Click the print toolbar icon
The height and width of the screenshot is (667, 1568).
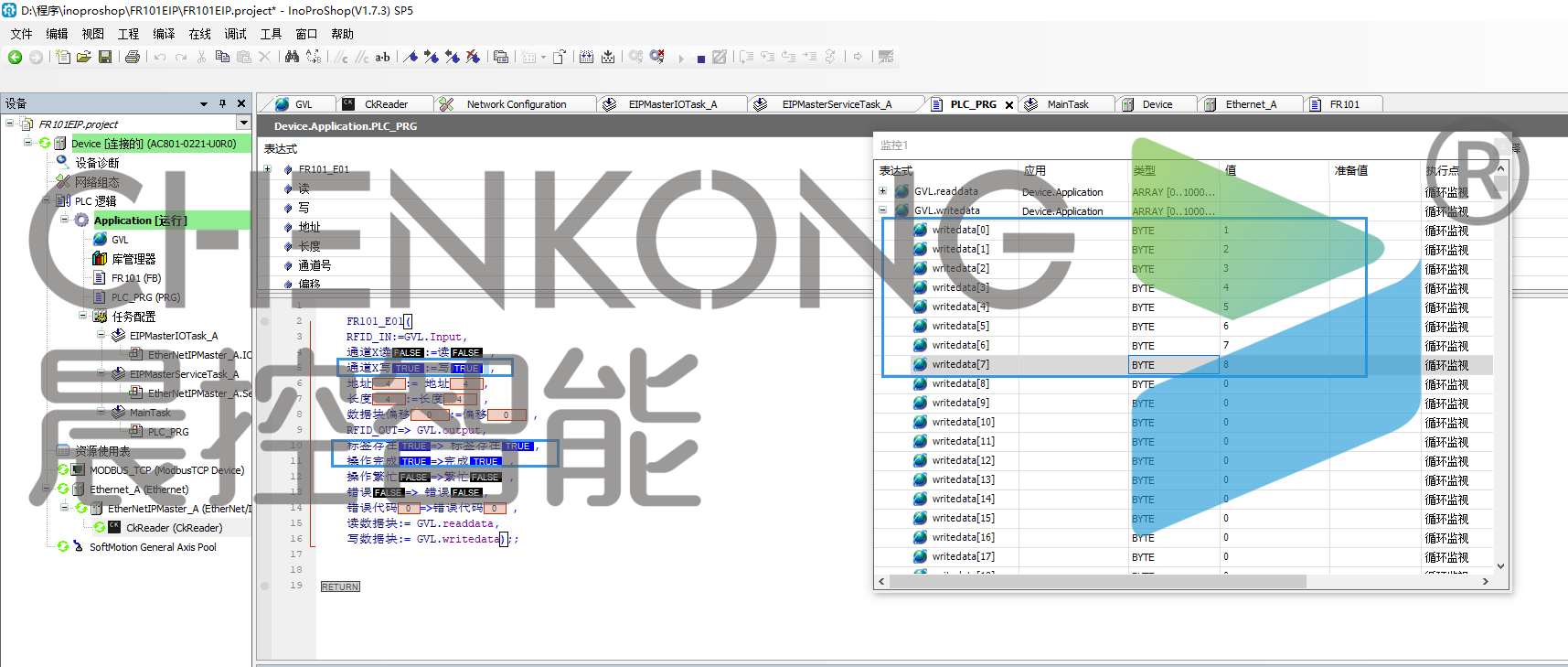tap(133, 57)
